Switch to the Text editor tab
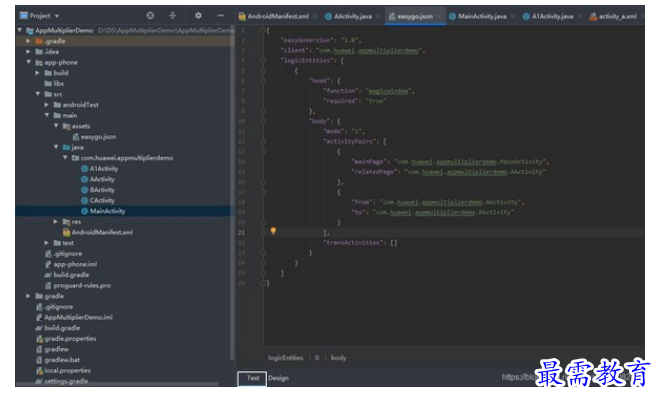 pyautogui.click(x=252, y=378)
